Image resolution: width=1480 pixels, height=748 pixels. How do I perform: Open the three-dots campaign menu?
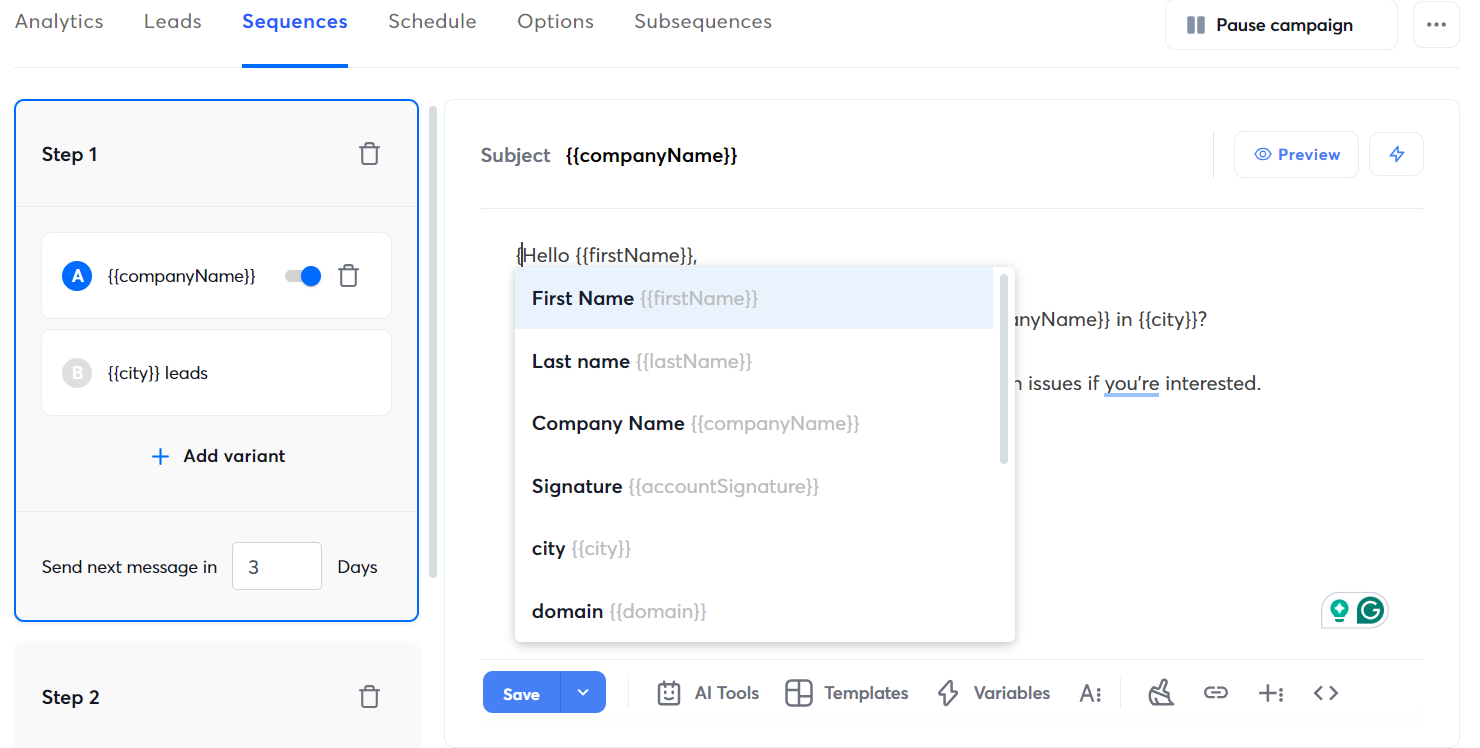click(x=1436, y=25)
